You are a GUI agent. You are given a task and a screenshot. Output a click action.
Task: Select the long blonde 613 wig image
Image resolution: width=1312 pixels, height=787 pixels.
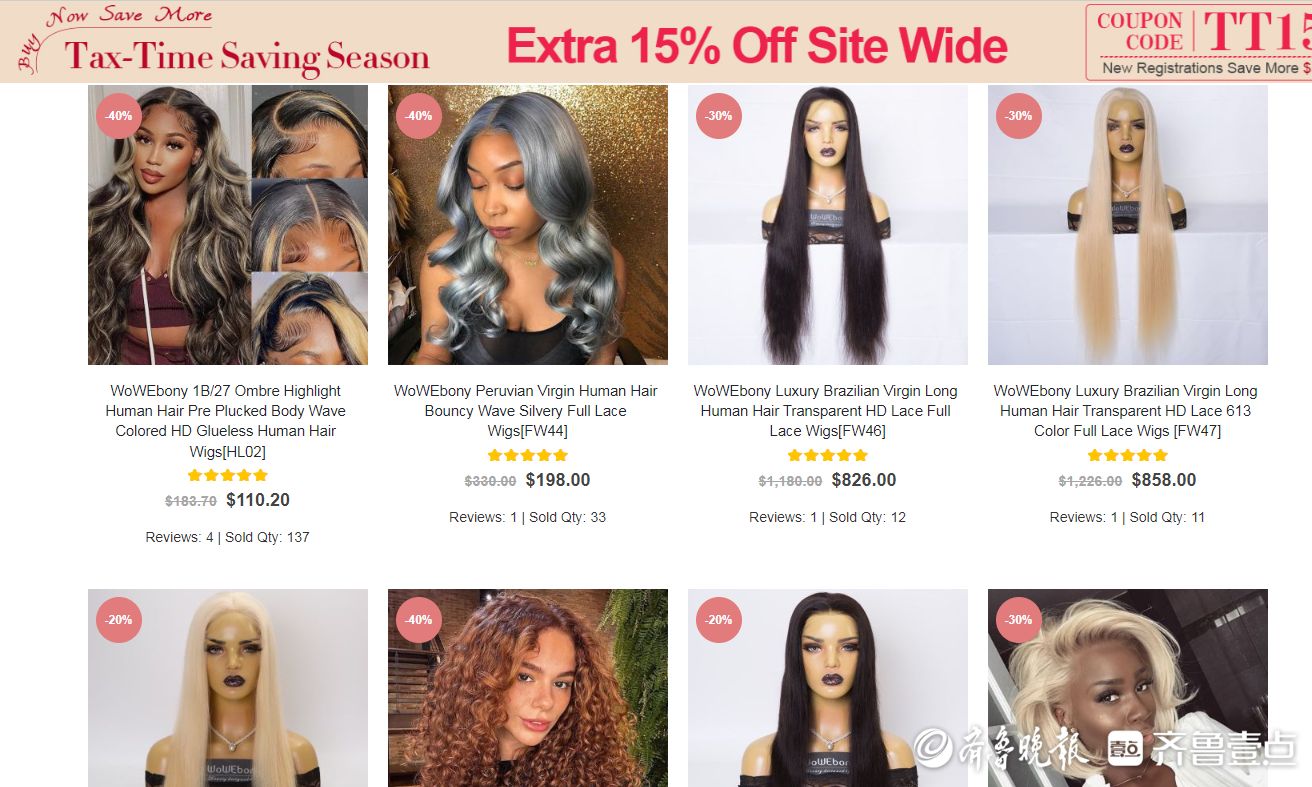(1128, 225)
